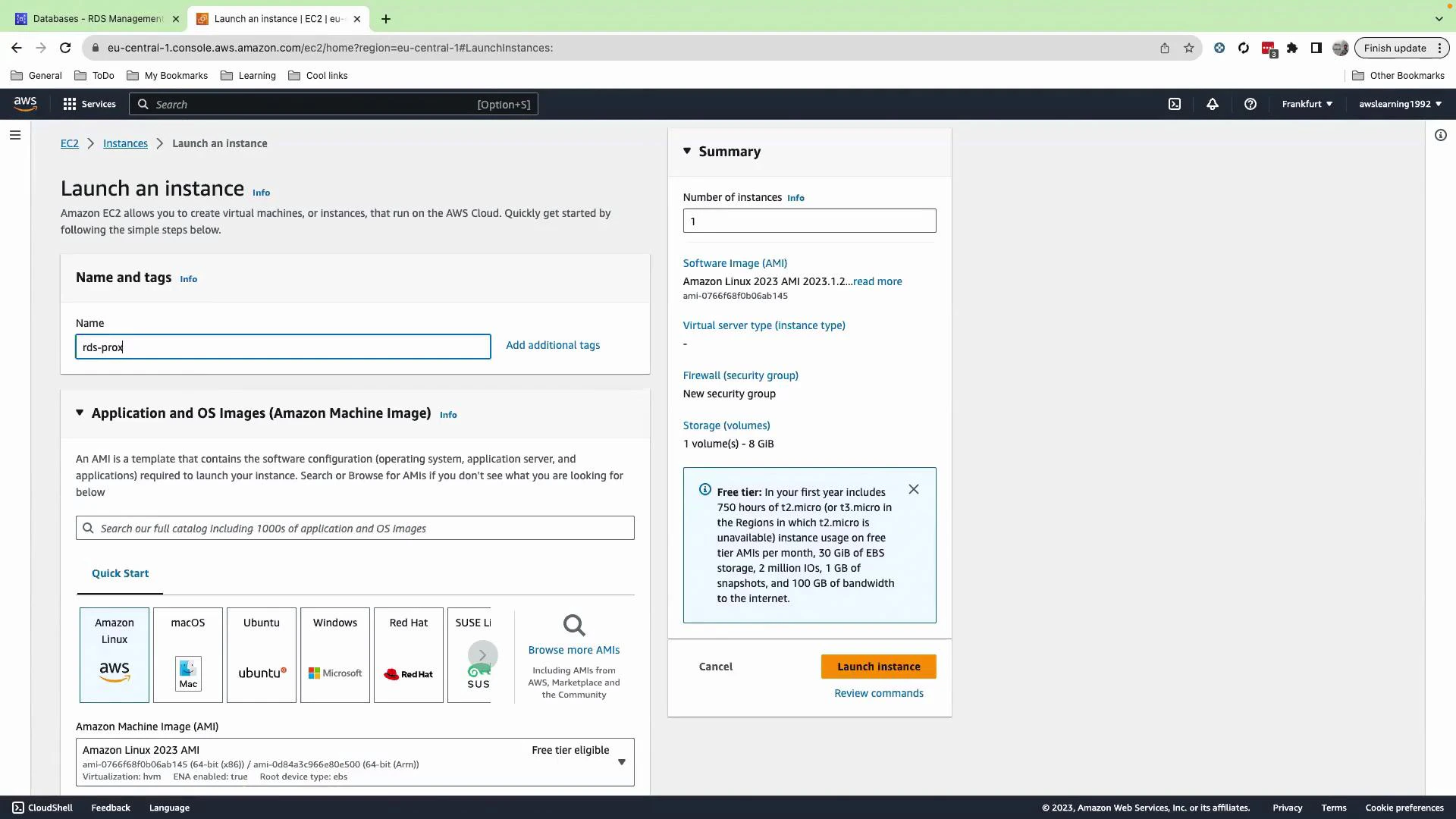The width and height of the screenshot is (1456, 819).
Task: Open the AWS home logo
Action: (25, 104)
